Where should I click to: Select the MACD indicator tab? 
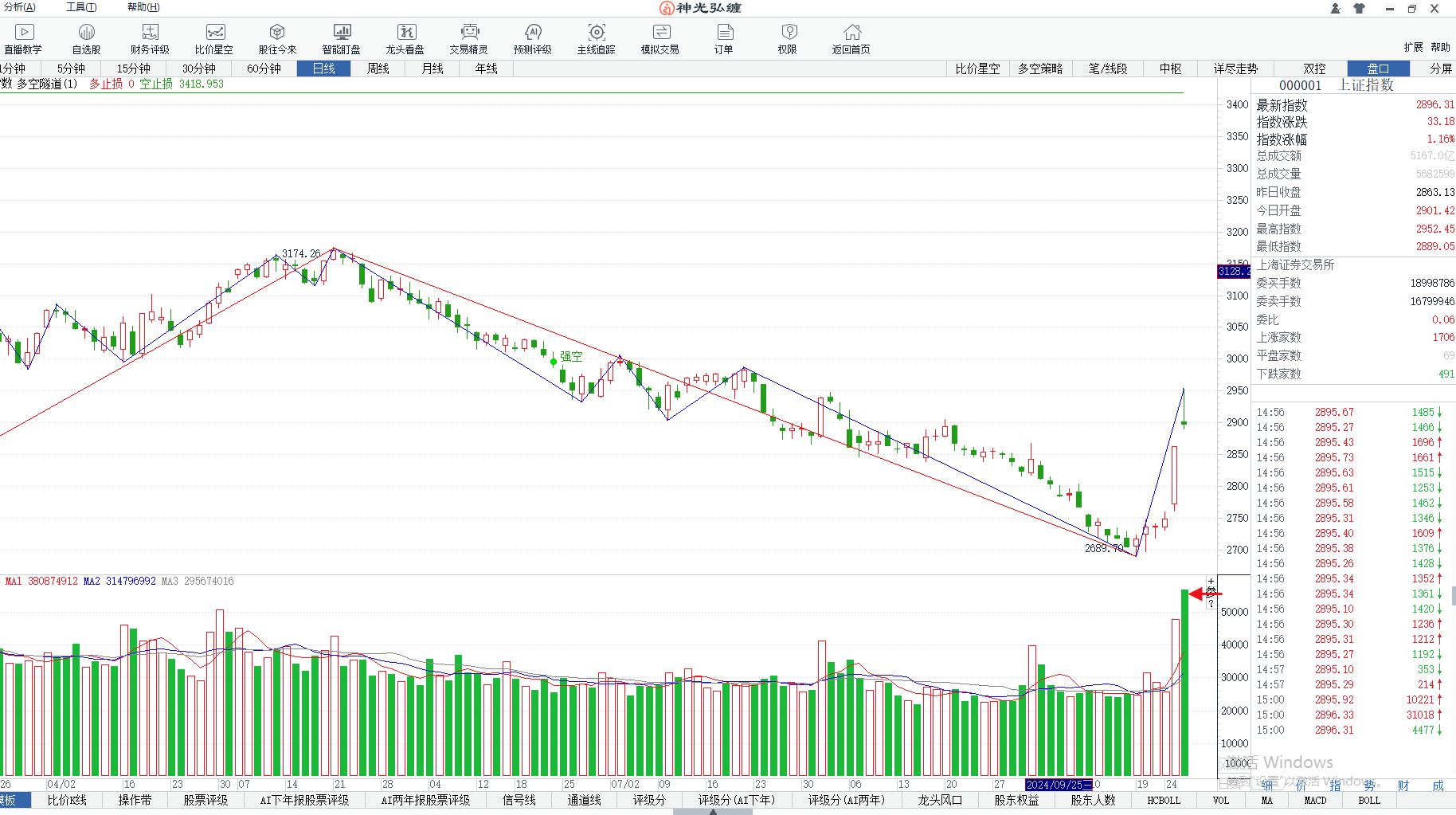(1315, 800)
